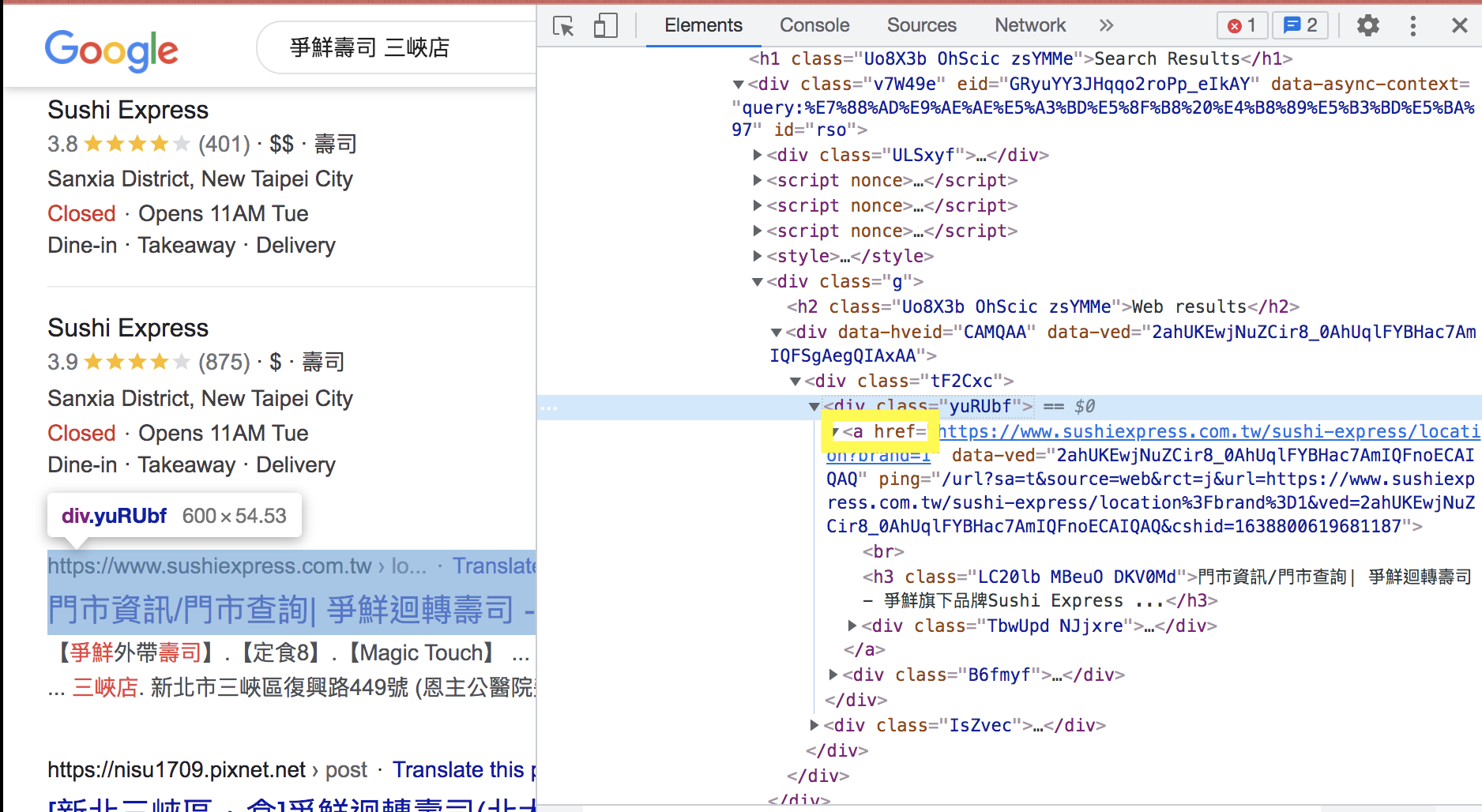Open the message count badge showing 2

(1300, 26)
